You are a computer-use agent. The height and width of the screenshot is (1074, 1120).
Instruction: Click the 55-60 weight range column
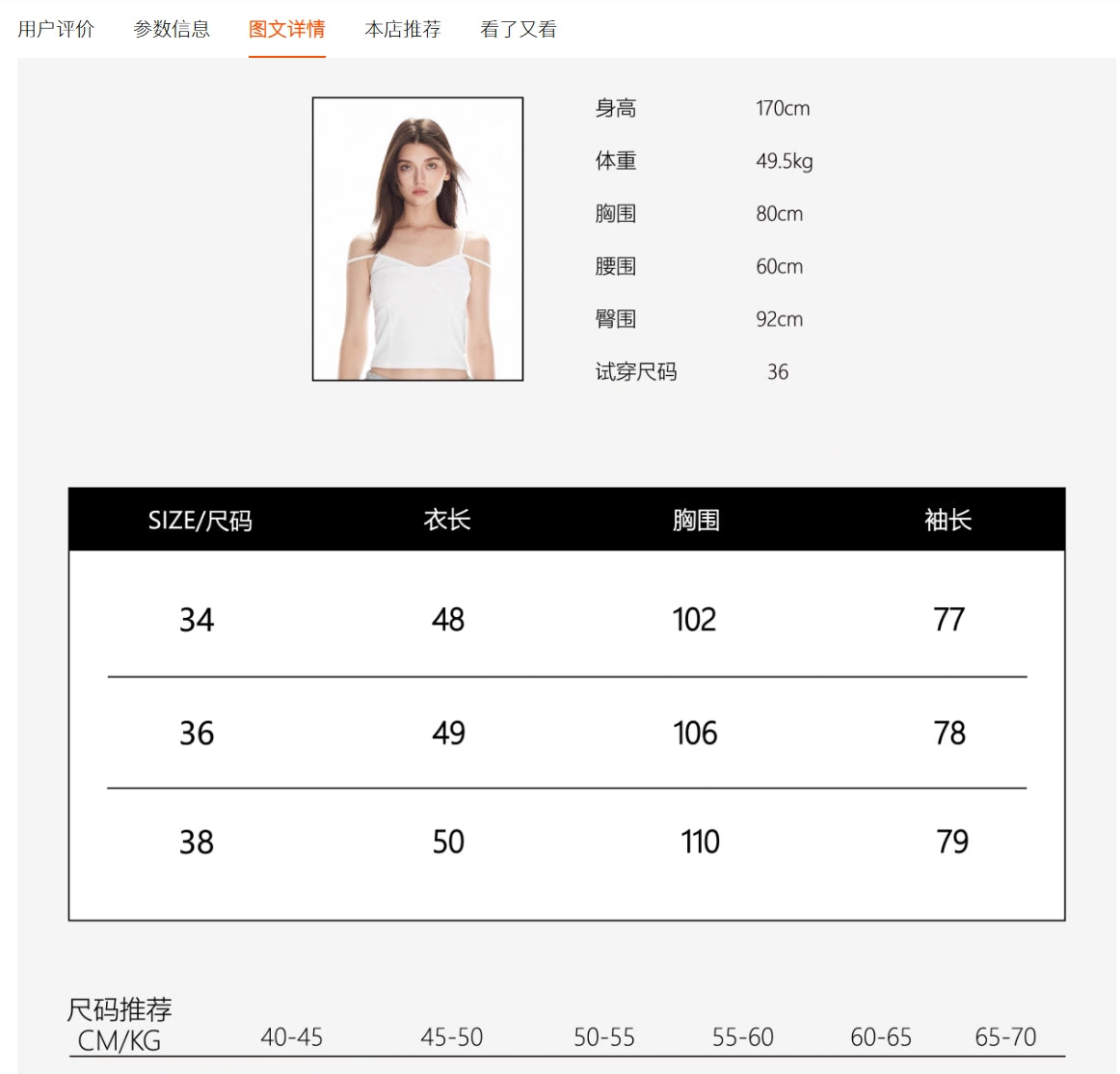click(743, 1037)
